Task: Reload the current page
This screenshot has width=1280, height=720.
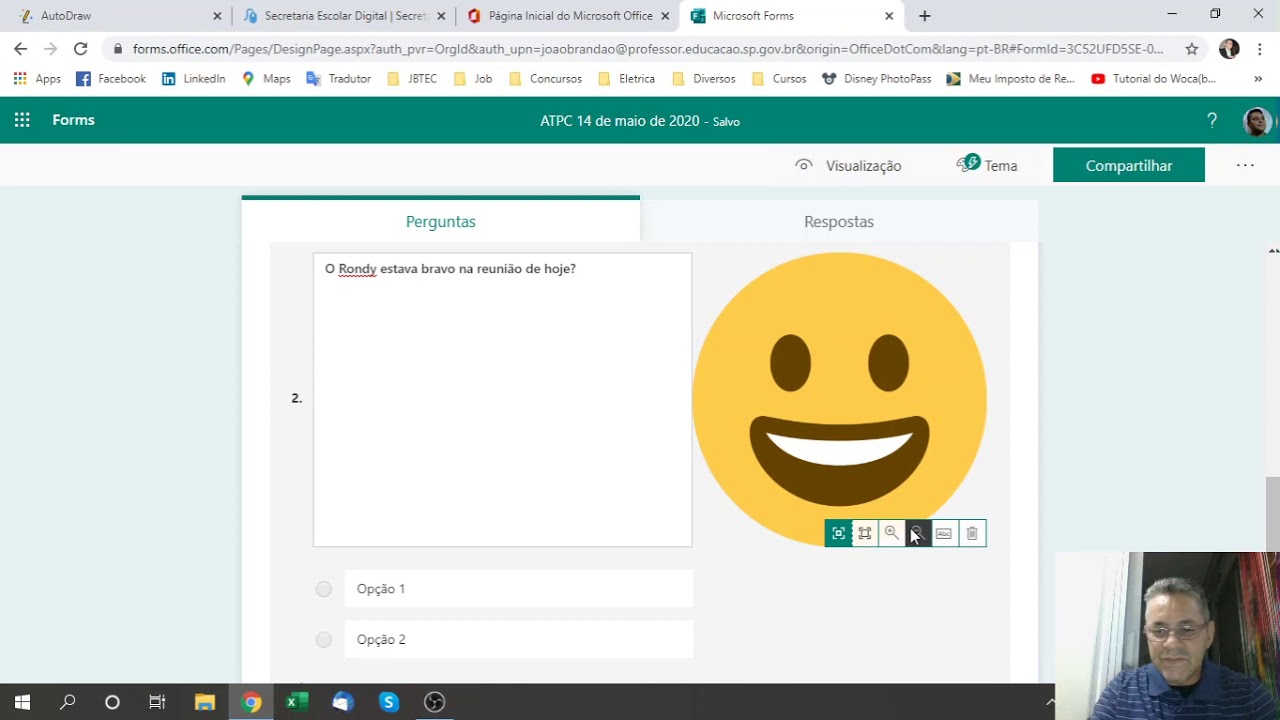Action: click(80, 49)
